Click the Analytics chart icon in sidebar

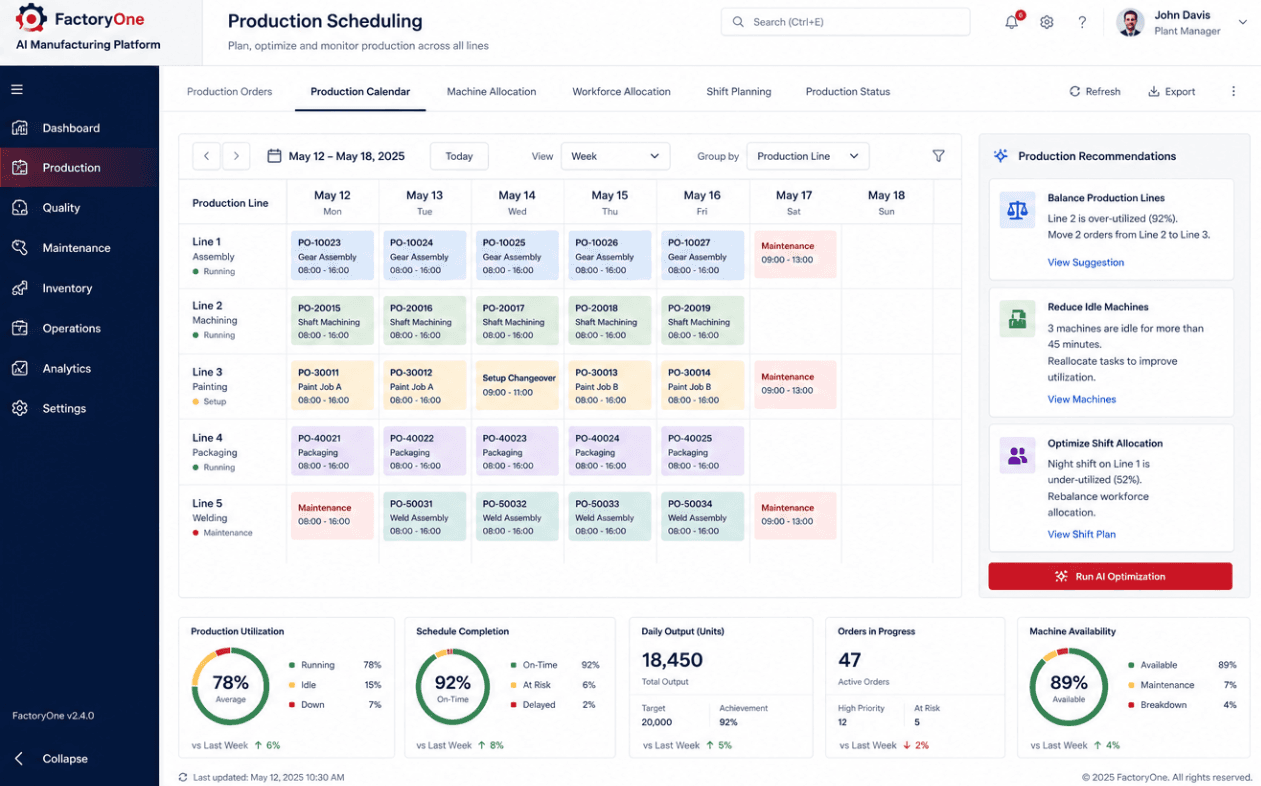pyautogui.click(x=20, y=368)
